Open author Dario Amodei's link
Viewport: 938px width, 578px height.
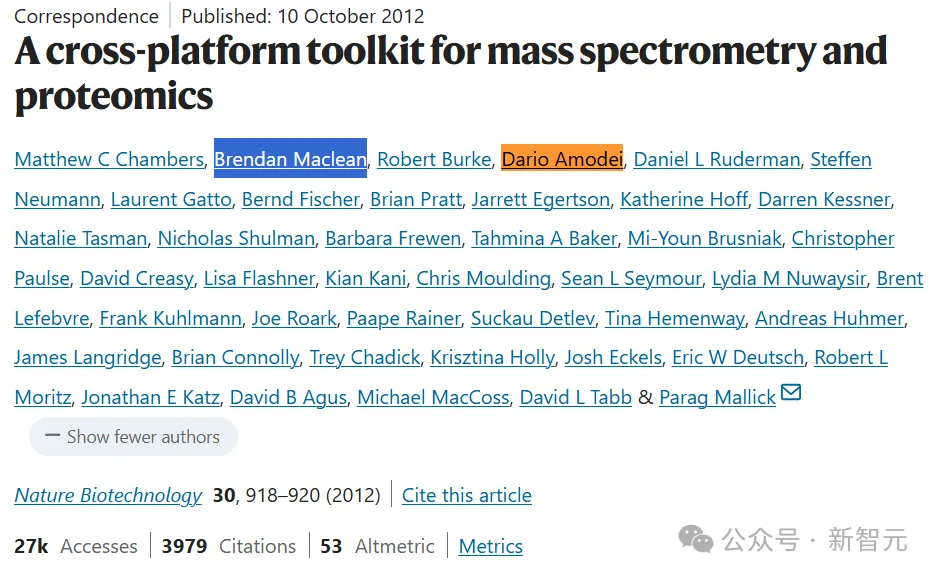tap(562, 159)
